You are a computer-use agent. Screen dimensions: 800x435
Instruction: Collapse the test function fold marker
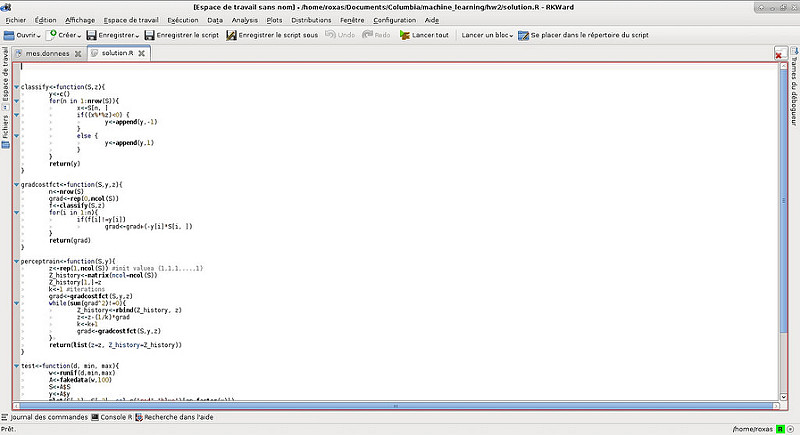click(16, 366)
